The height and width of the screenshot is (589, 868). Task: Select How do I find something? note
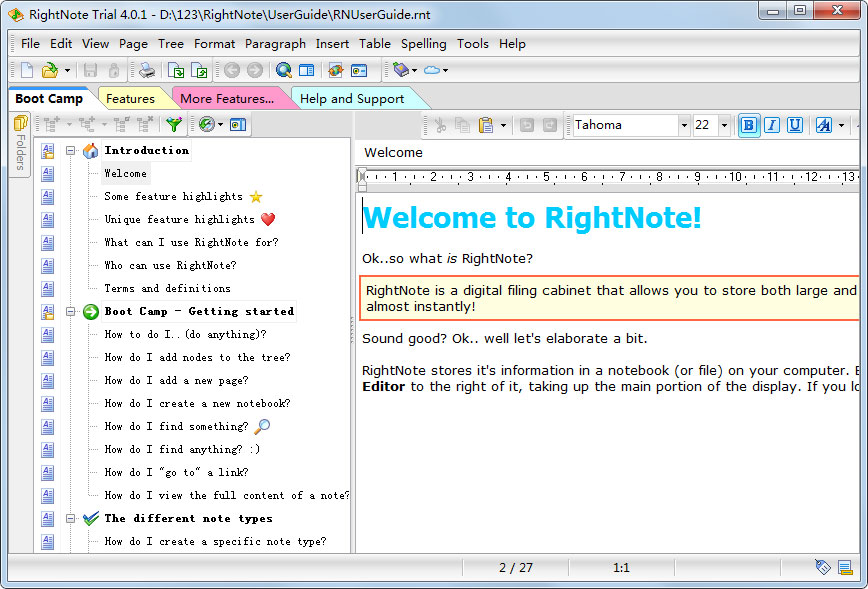(176, 427)
